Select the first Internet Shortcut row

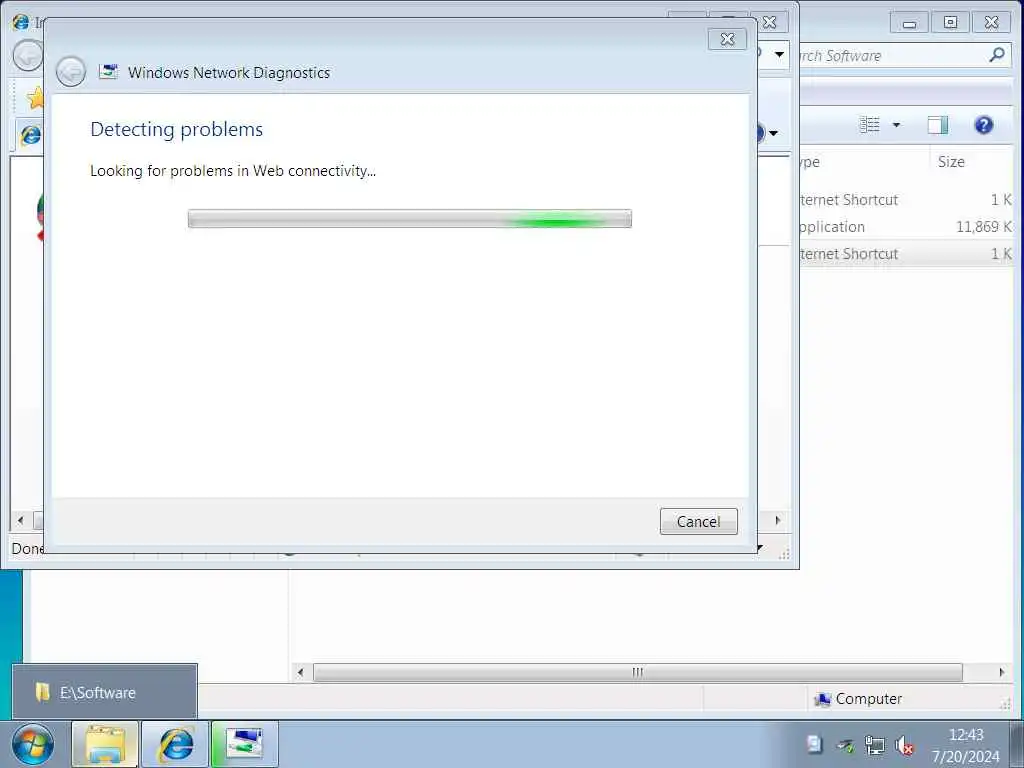(906, 200)
